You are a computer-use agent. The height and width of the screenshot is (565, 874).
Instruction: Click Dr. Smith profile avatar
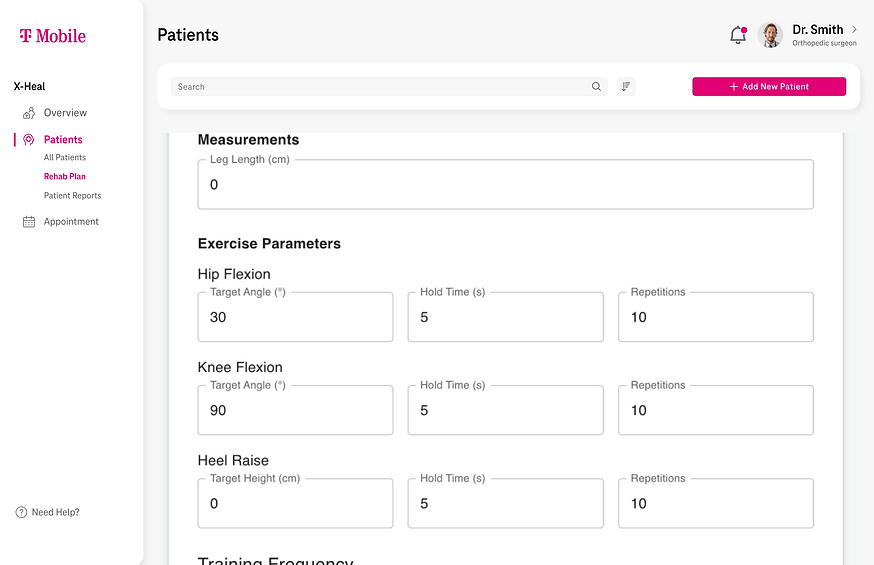point(770,35)
